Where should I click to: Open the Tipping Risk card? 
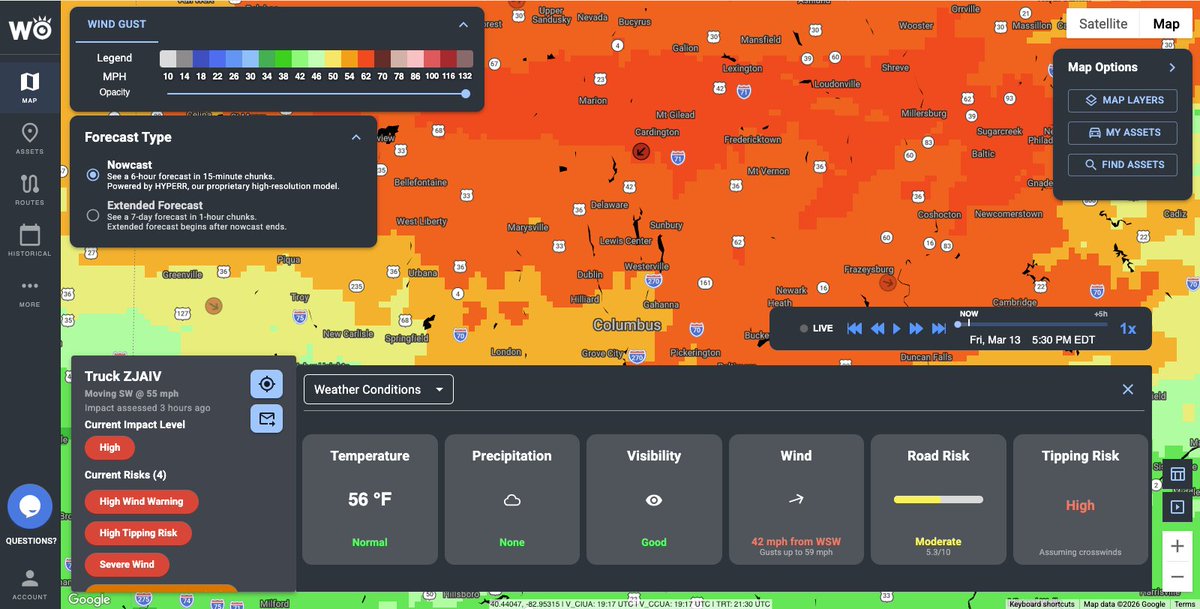[x=1080, y=499]
